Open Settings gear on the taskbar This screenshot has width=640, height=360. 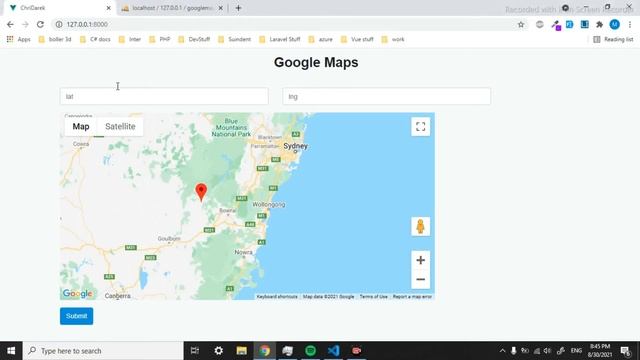point(218,351)
